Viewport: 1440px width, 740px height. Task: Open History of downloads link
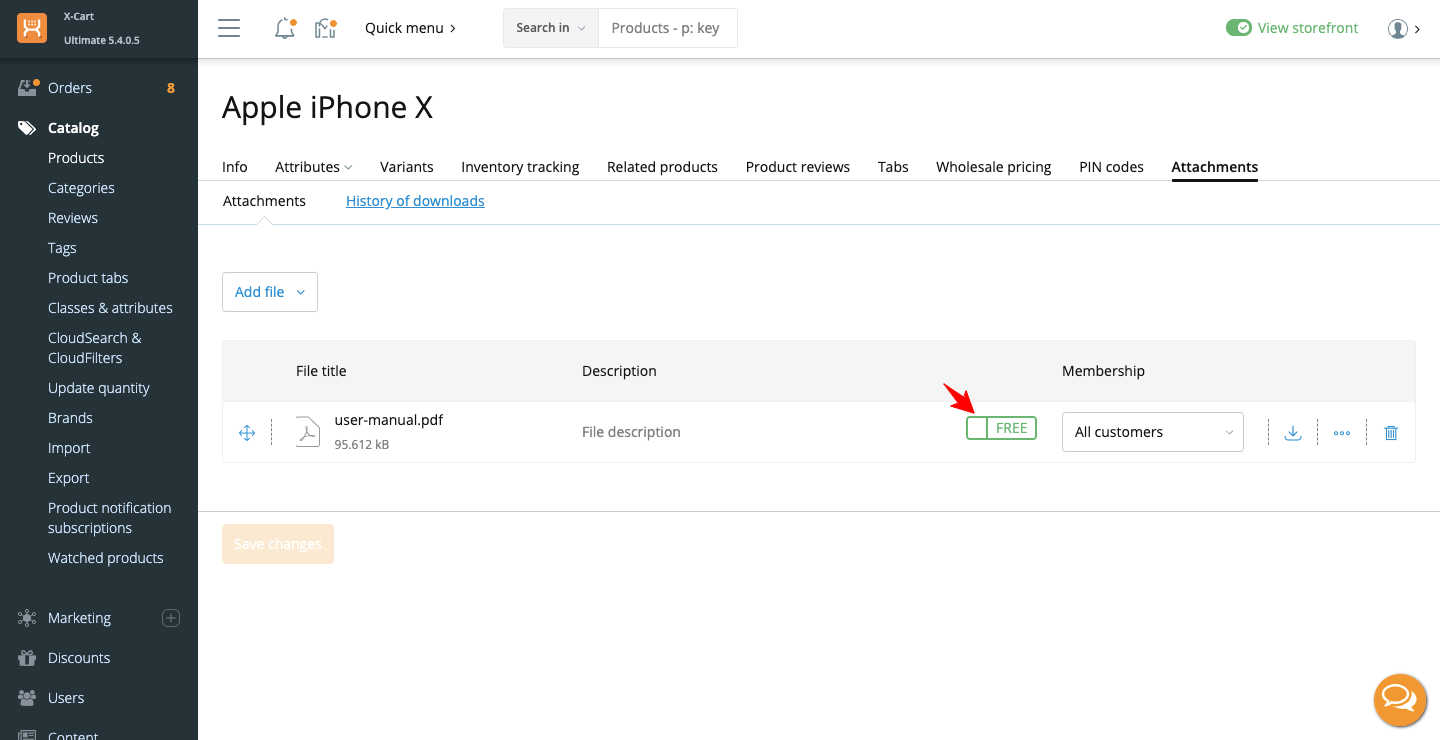pyautogui.click(x=415, y=201)
